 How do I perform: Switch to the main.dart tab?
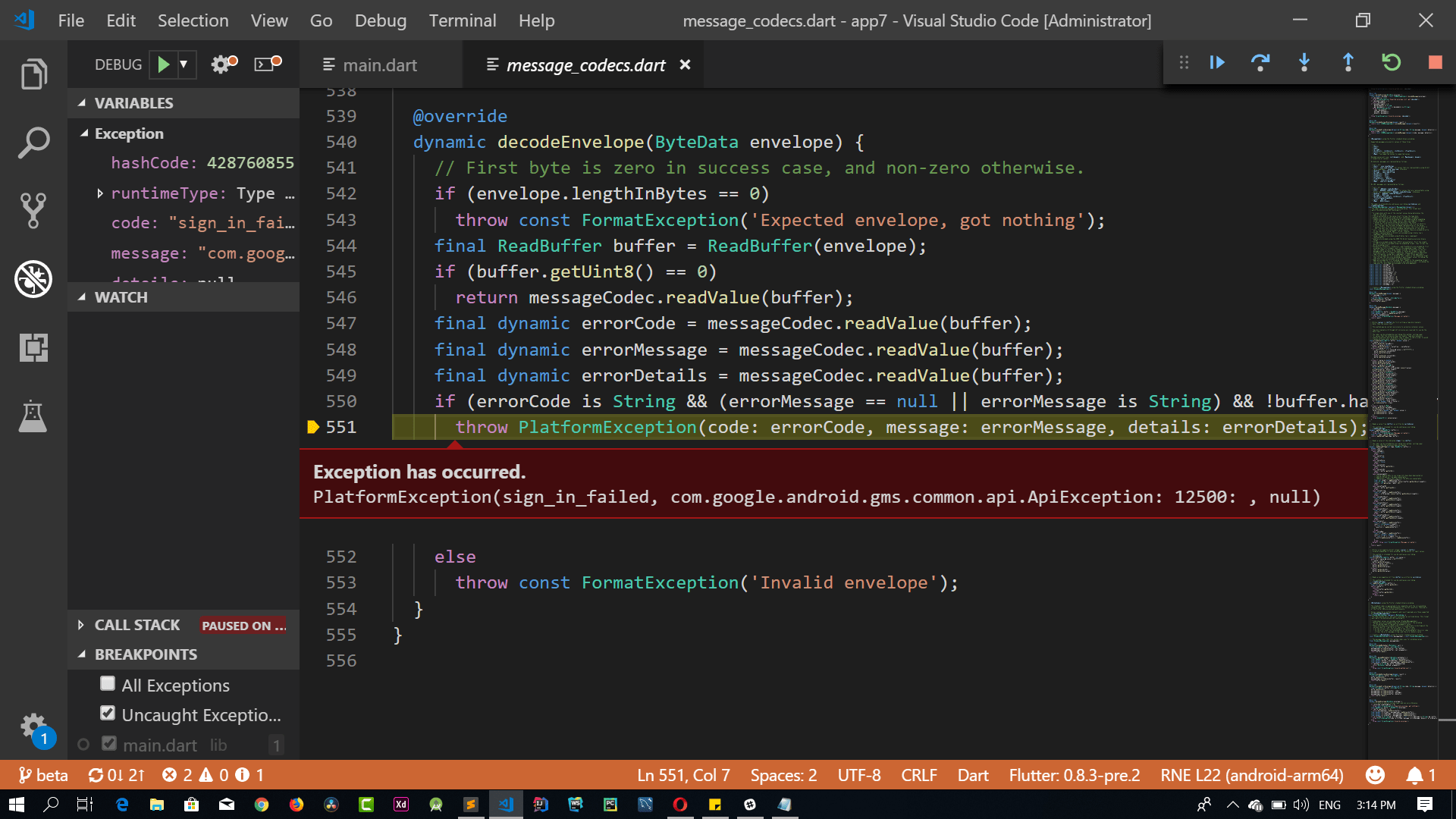[379, 65]
